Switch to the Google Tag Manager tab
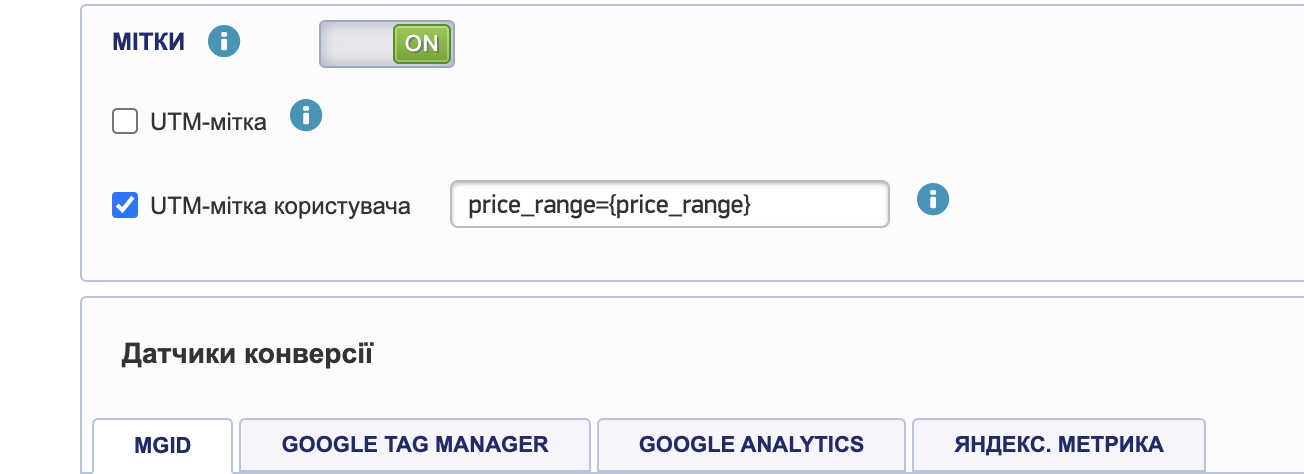Viewport: 1304px width, 474px height. [415, 444]
